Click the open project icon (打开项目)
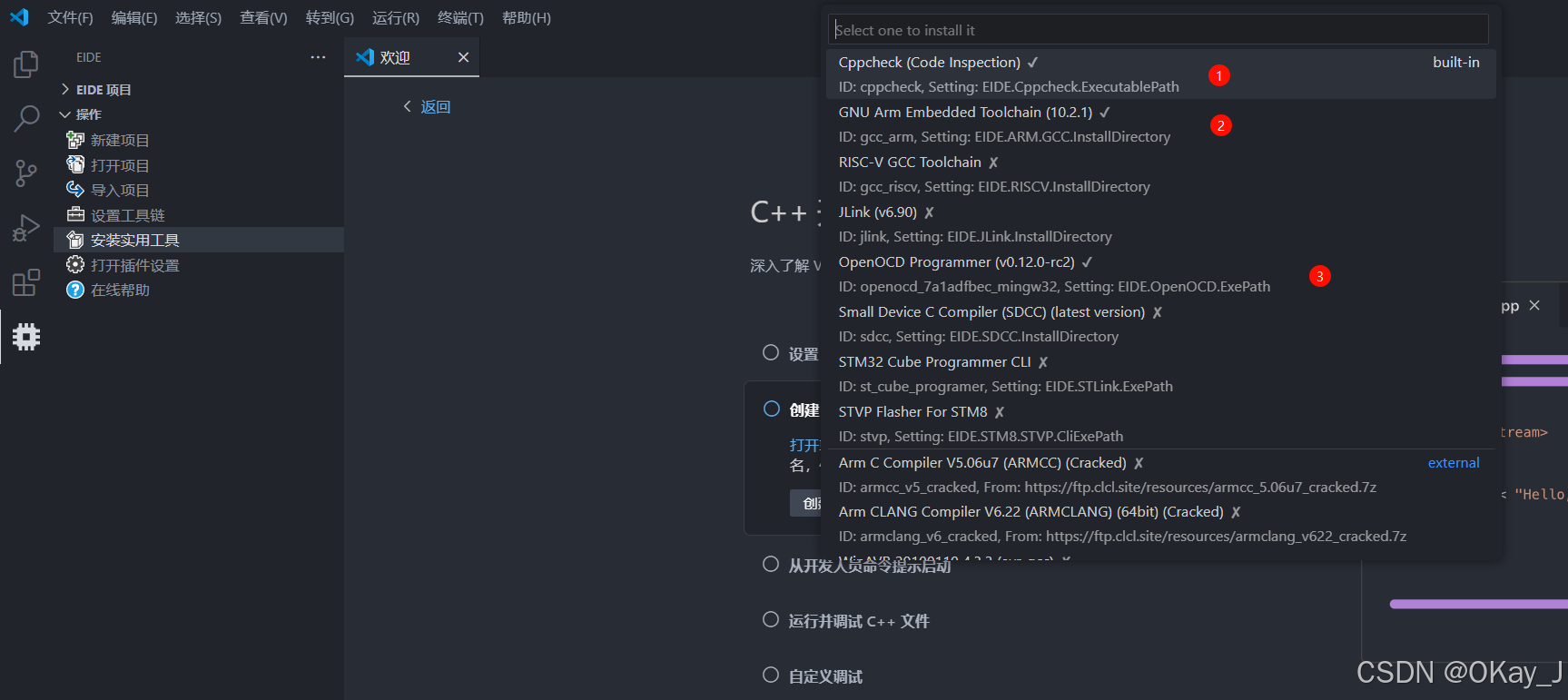 (x=75, y=164)
